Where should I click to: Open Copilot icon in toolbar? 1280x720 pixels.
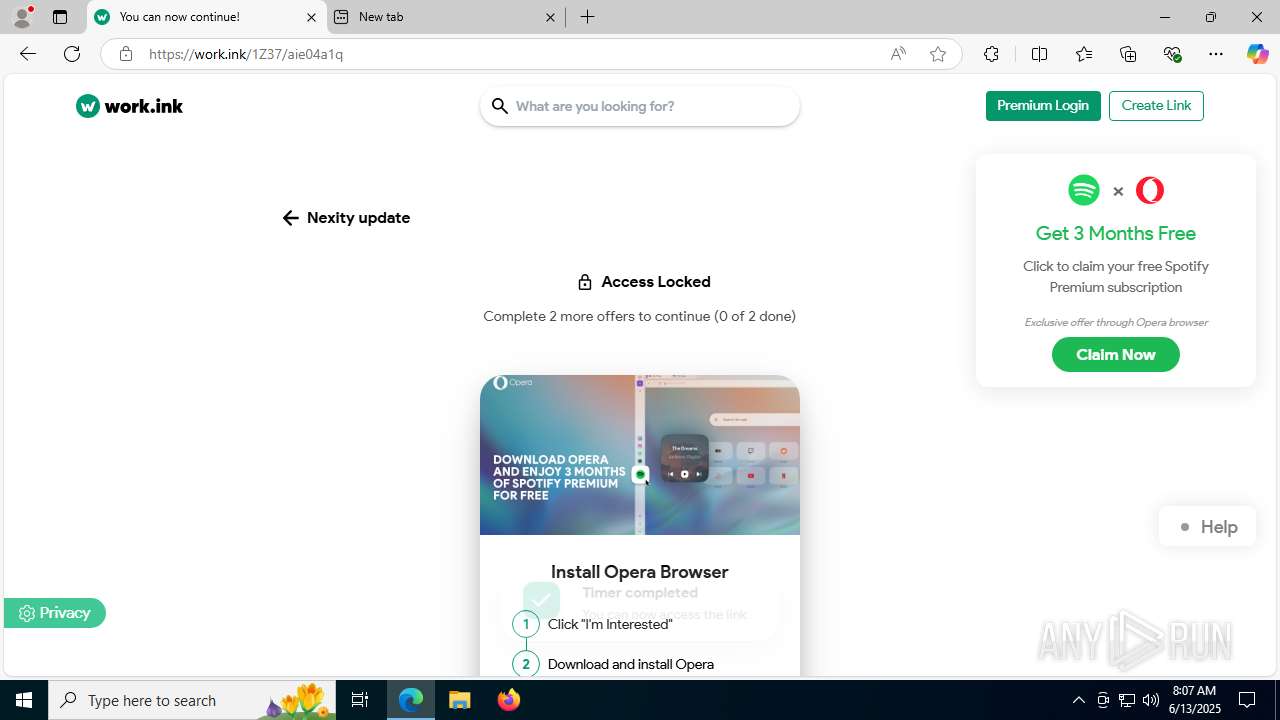1257,54
